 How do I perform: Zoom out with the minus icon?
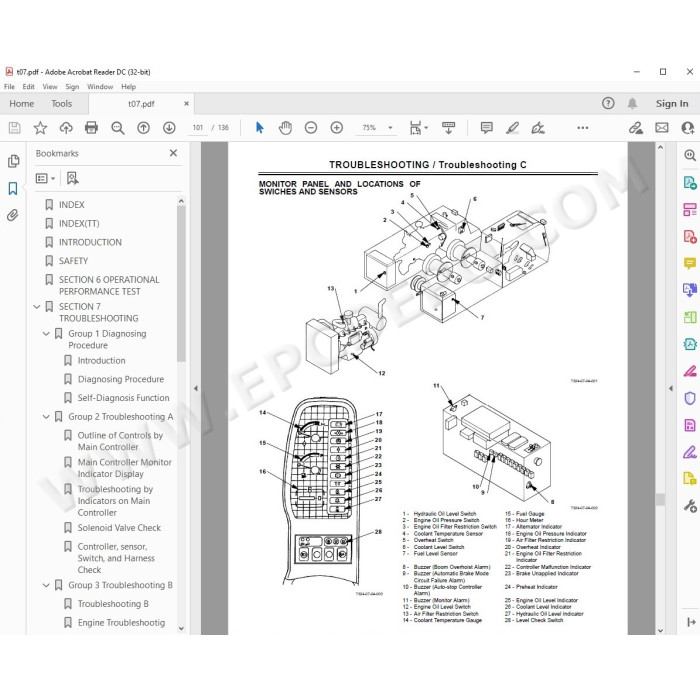(311, 128)
